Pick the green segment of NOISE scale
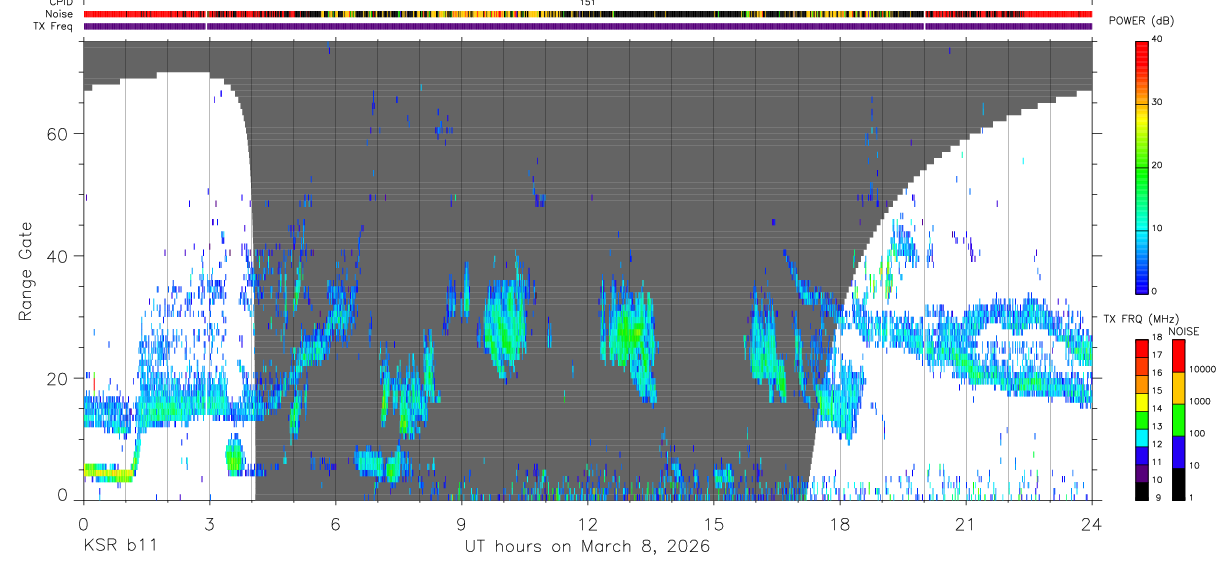 [x=1178, y=420]
